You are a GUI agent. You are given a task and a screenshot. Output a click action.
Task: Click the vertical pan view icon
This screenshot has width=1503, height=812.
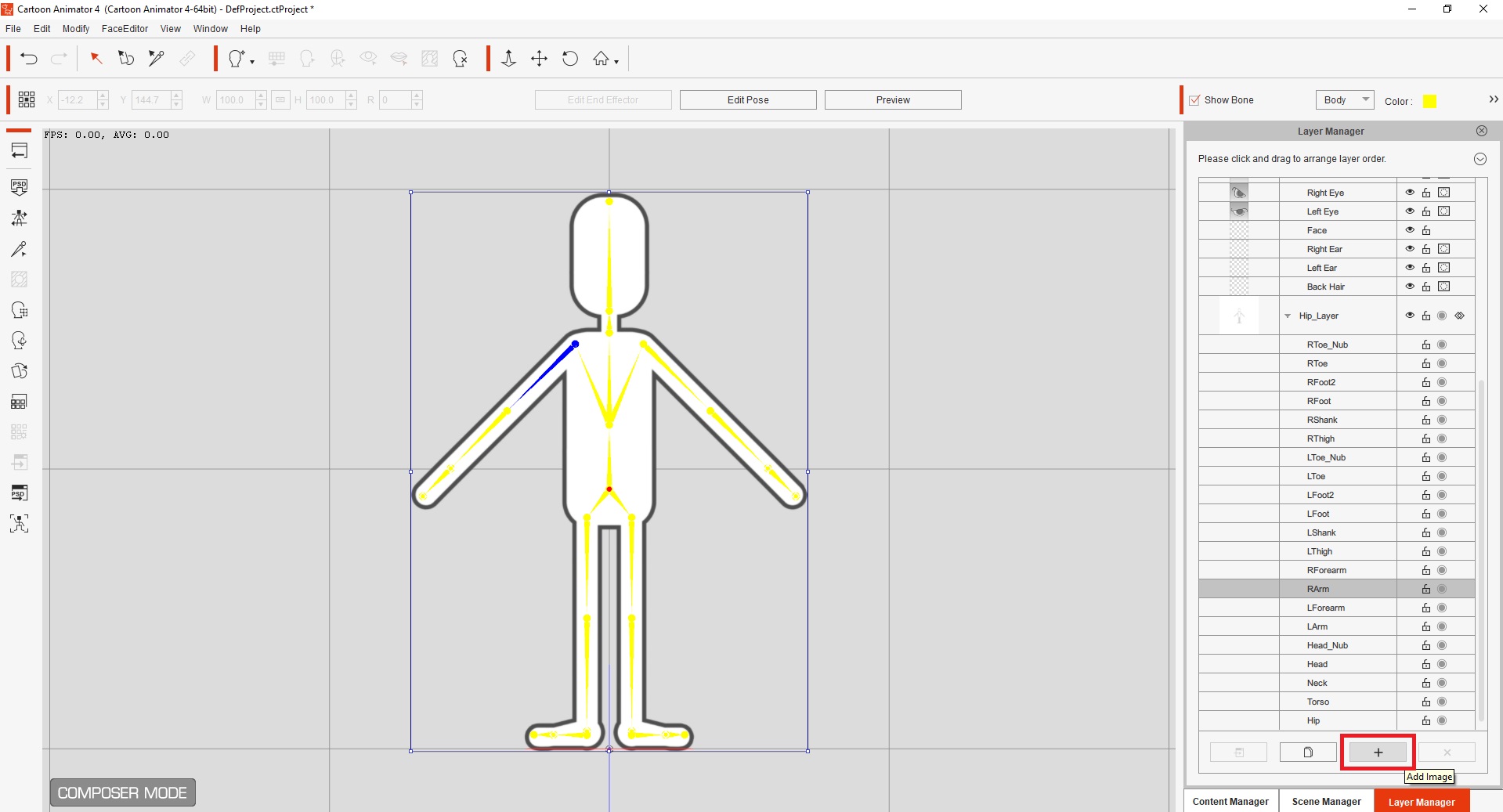[508, 59]
